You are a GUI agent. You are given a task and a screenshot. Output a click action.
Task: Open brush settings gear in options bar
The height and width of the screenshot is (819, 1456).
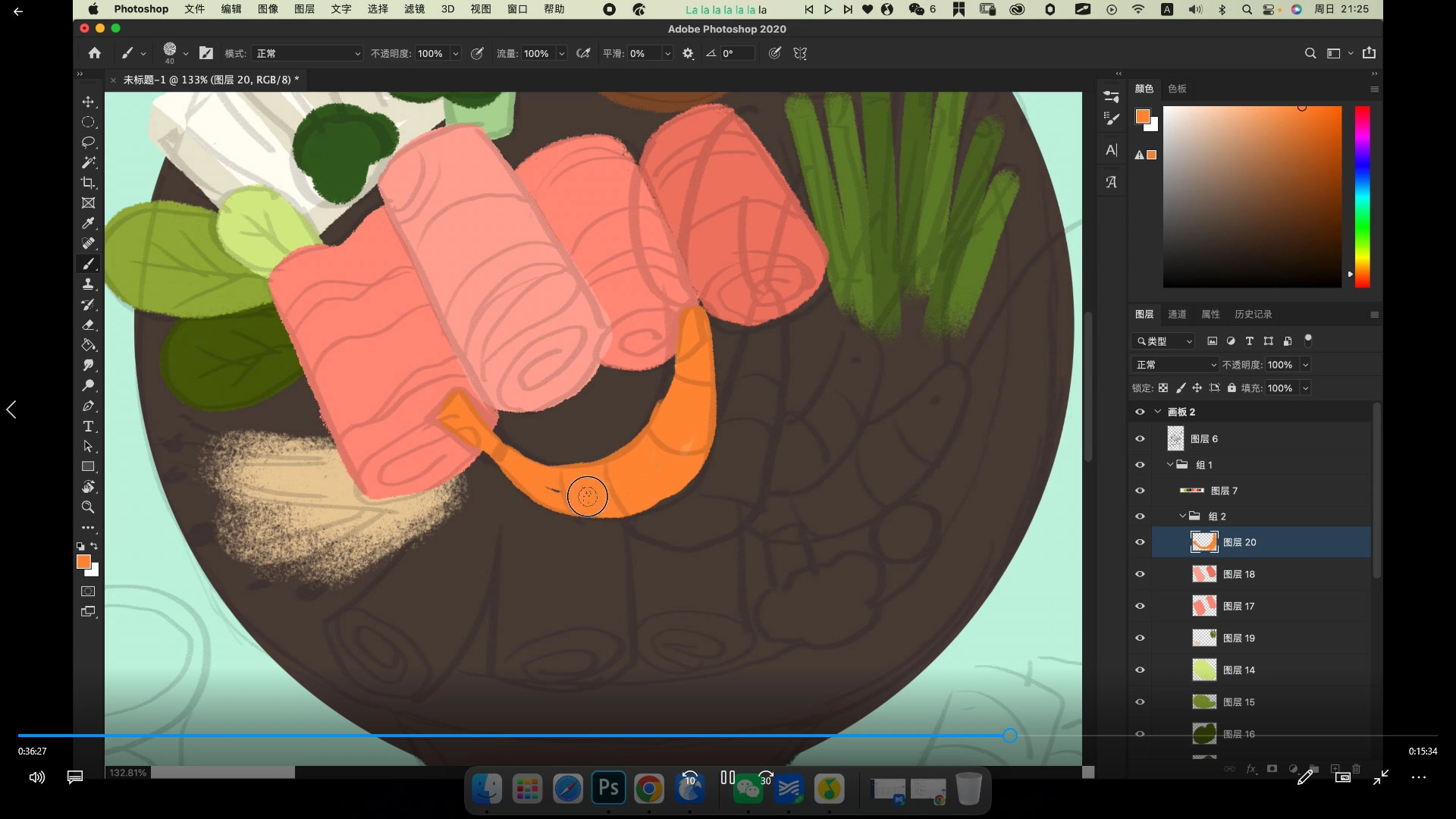(688, 54)
